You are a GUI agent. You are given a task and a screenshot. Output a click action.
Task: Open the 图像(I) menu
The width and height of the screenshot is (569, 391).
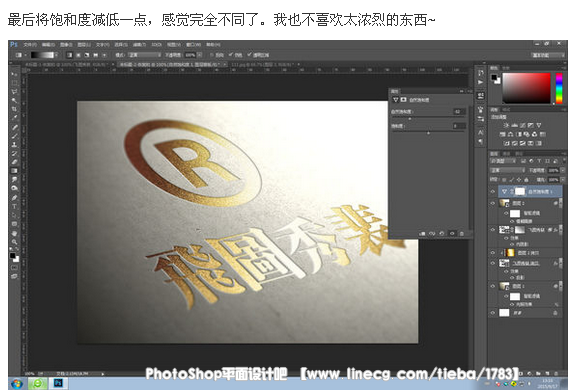(x=66, y=45)
